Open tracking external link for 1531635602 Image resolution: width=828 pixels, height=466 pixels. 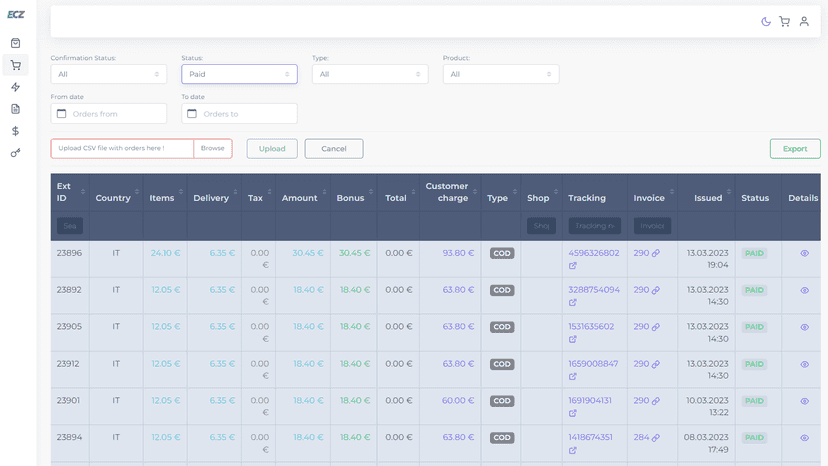572,339
